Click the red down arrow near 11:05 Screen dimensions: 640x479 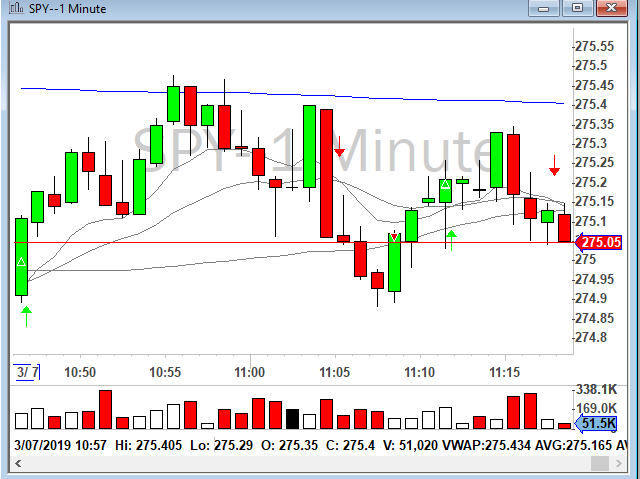click(x=340, y=152)
